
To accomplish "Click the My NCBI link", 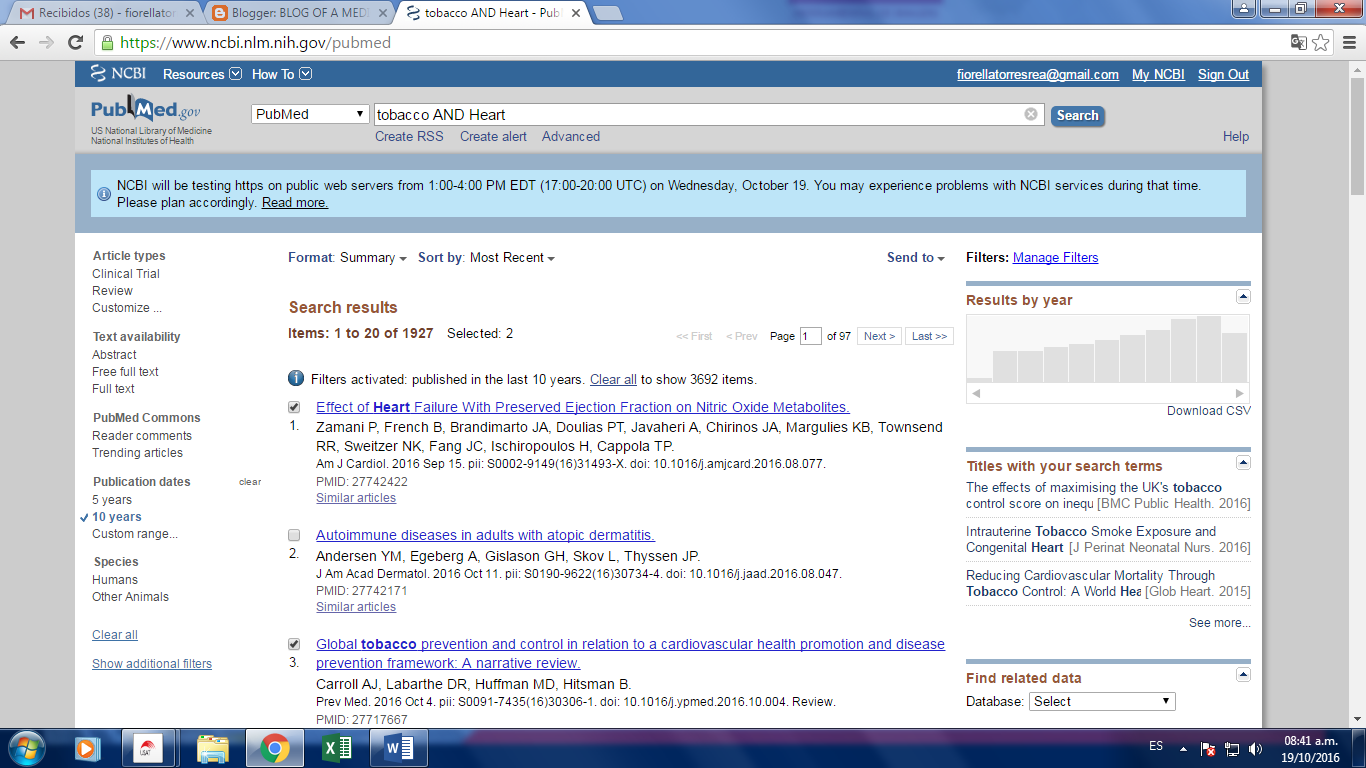I will (x=1158, y=74).
